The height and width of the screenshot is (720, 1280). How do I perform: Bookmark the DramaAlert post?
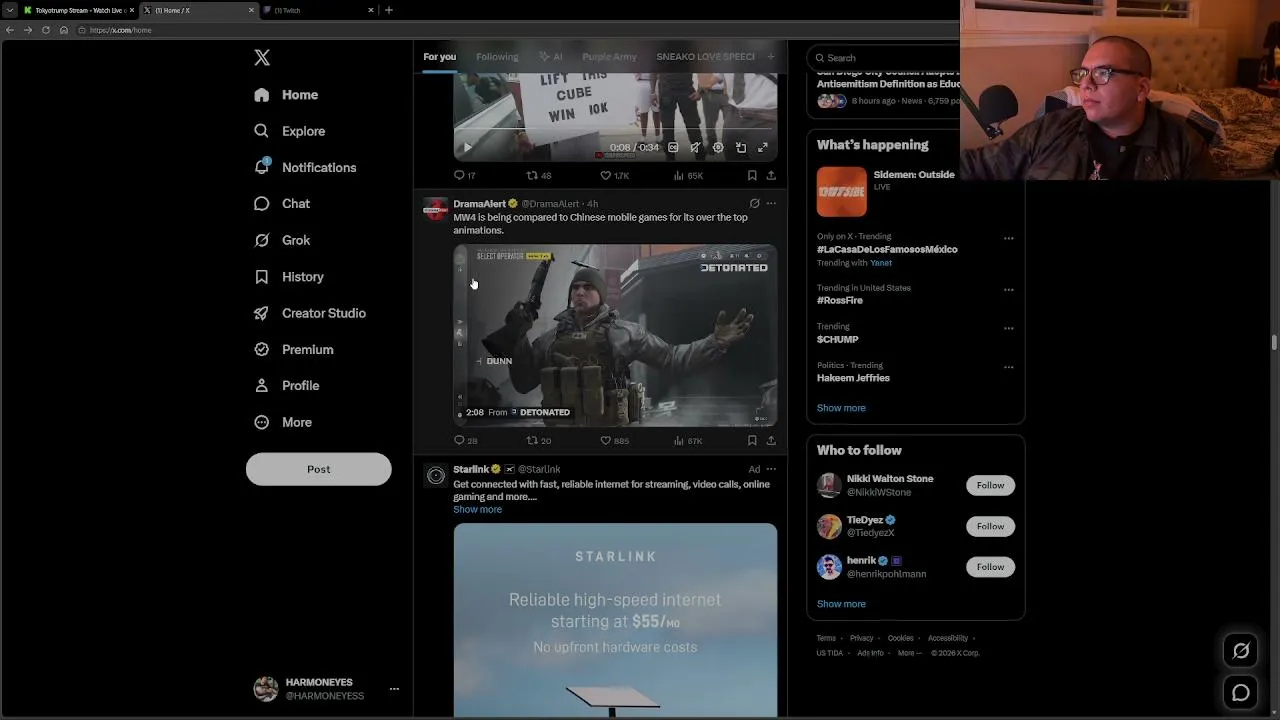[752, 440]
